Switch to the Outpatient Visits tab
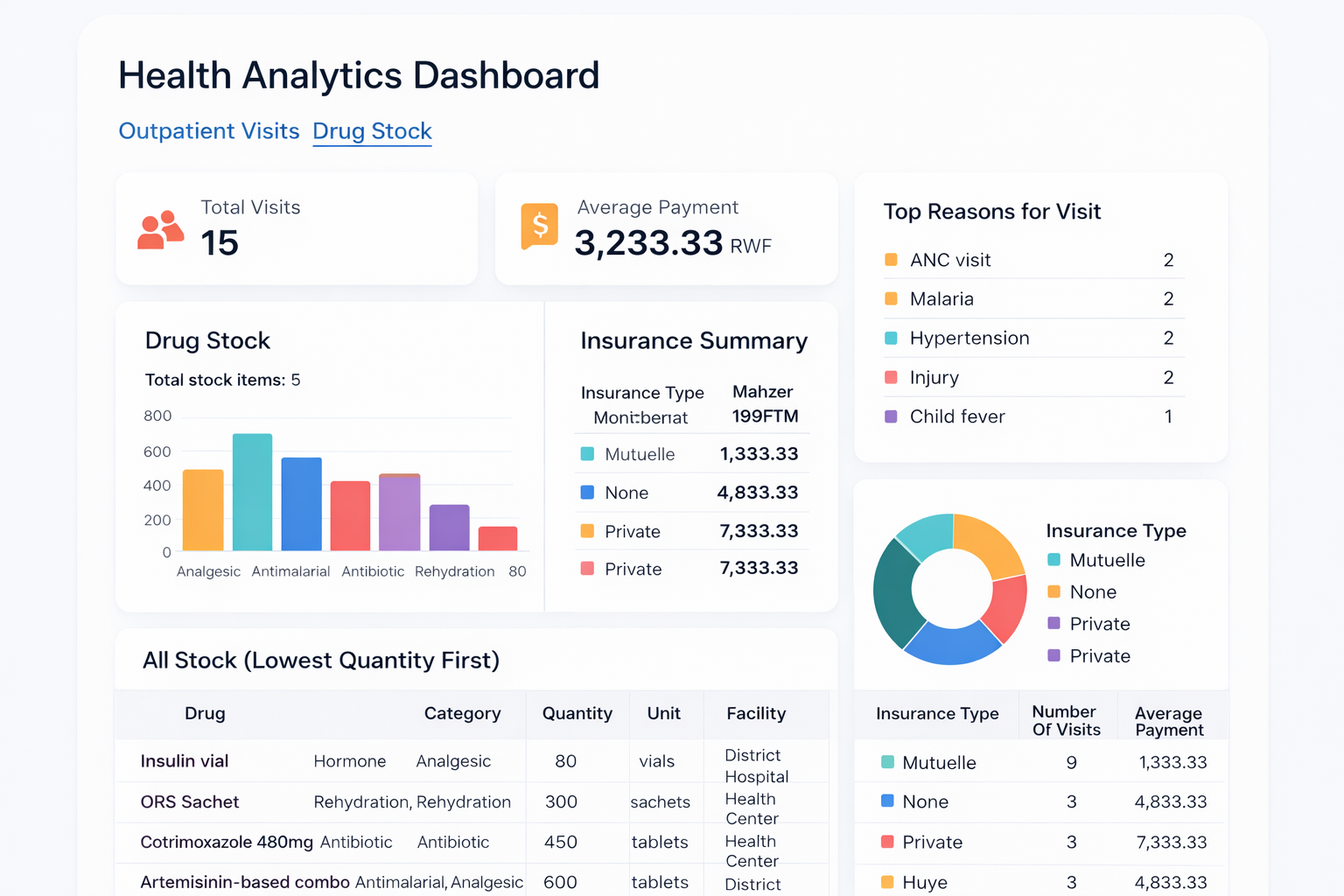Screen dimensions: 1344x896 (x=209, y=131)
